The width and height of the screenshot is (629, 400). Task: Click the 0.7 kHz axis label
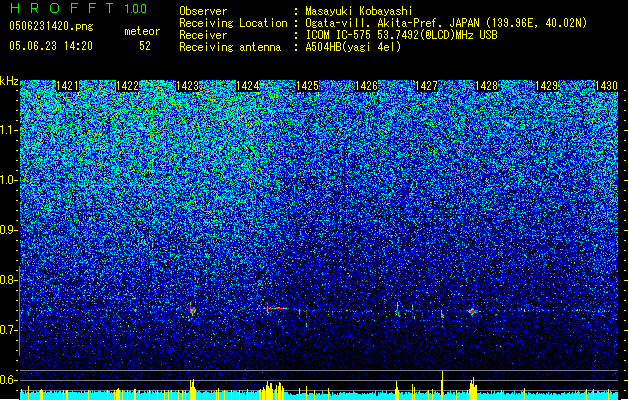[x=9, y=330]
